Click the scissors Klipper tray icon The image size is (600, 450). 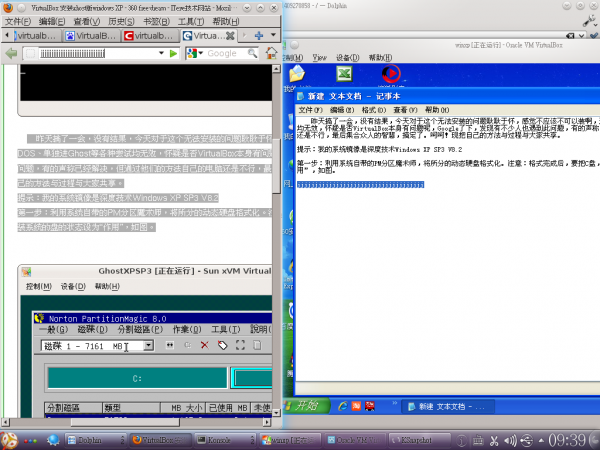coord(494,441)
